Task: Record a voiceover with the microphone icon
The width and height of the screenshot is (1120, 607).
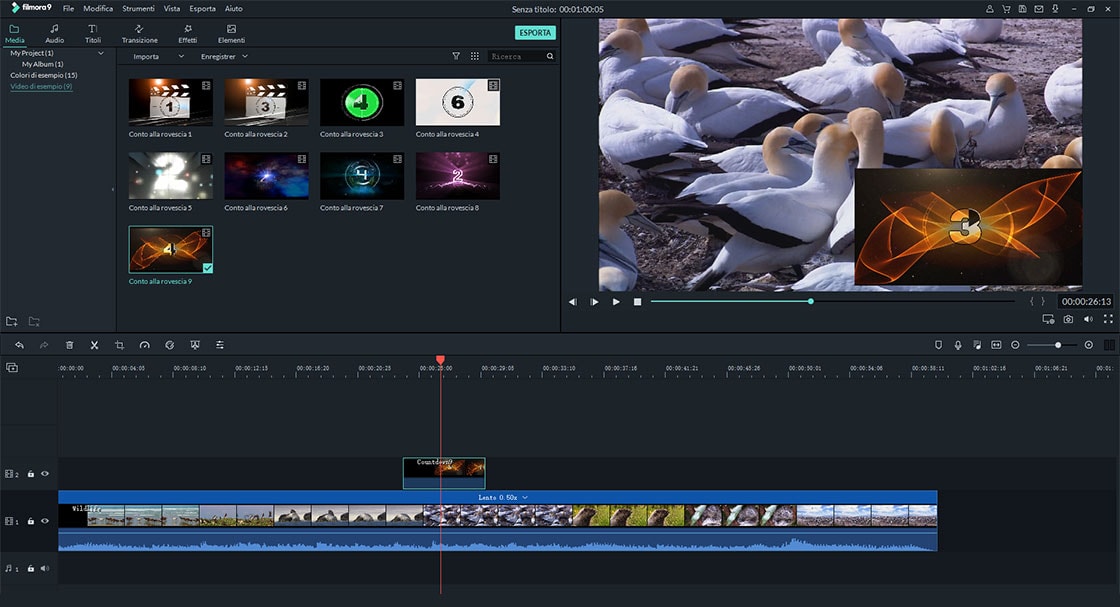Action: [x=958, y=345]
